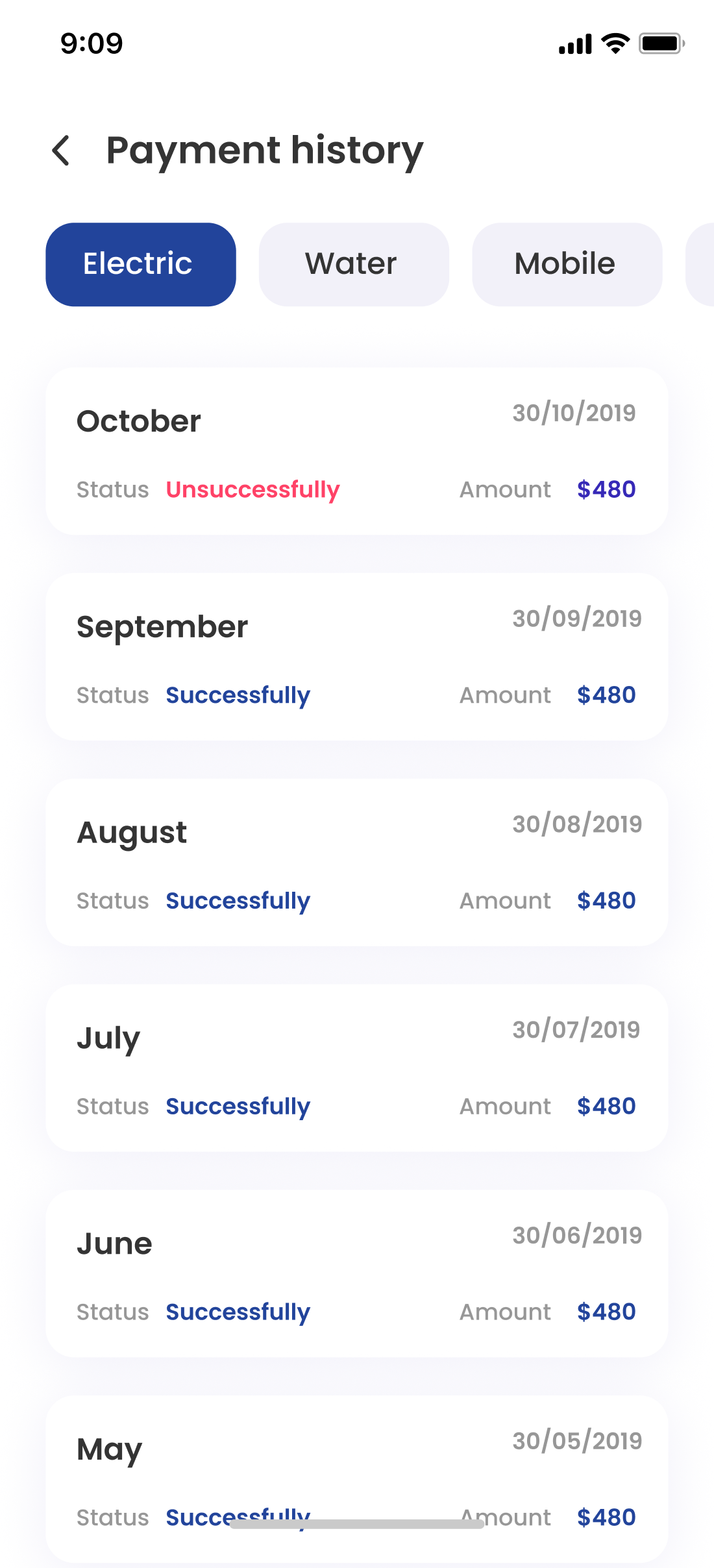This screenshot has height=1568, width=714.
Task: Click the 30/09/2019 date label
Action: (576, 619)
